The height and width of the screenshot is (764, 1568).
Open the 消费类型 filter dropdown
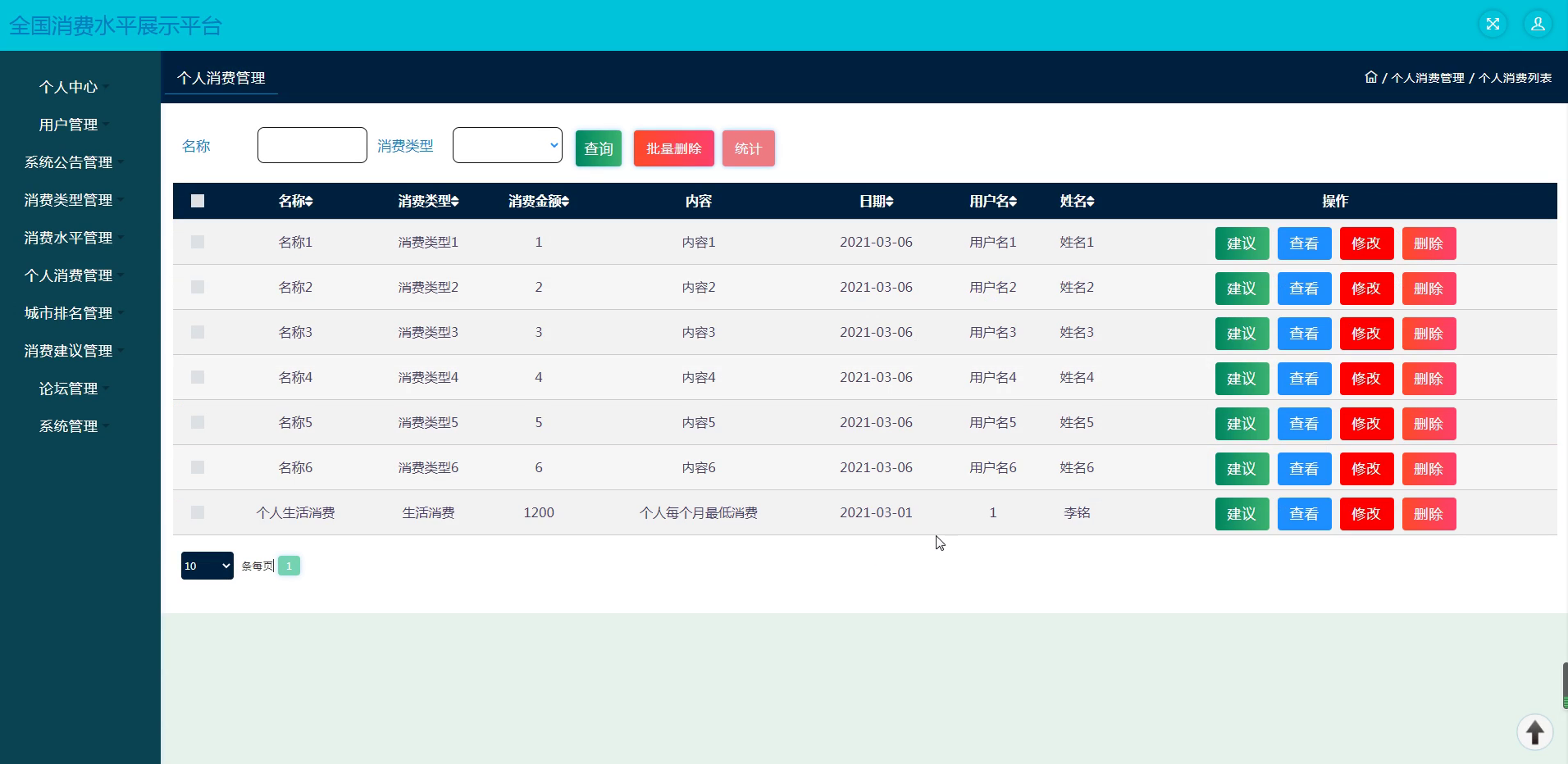(x=508, y=145)
